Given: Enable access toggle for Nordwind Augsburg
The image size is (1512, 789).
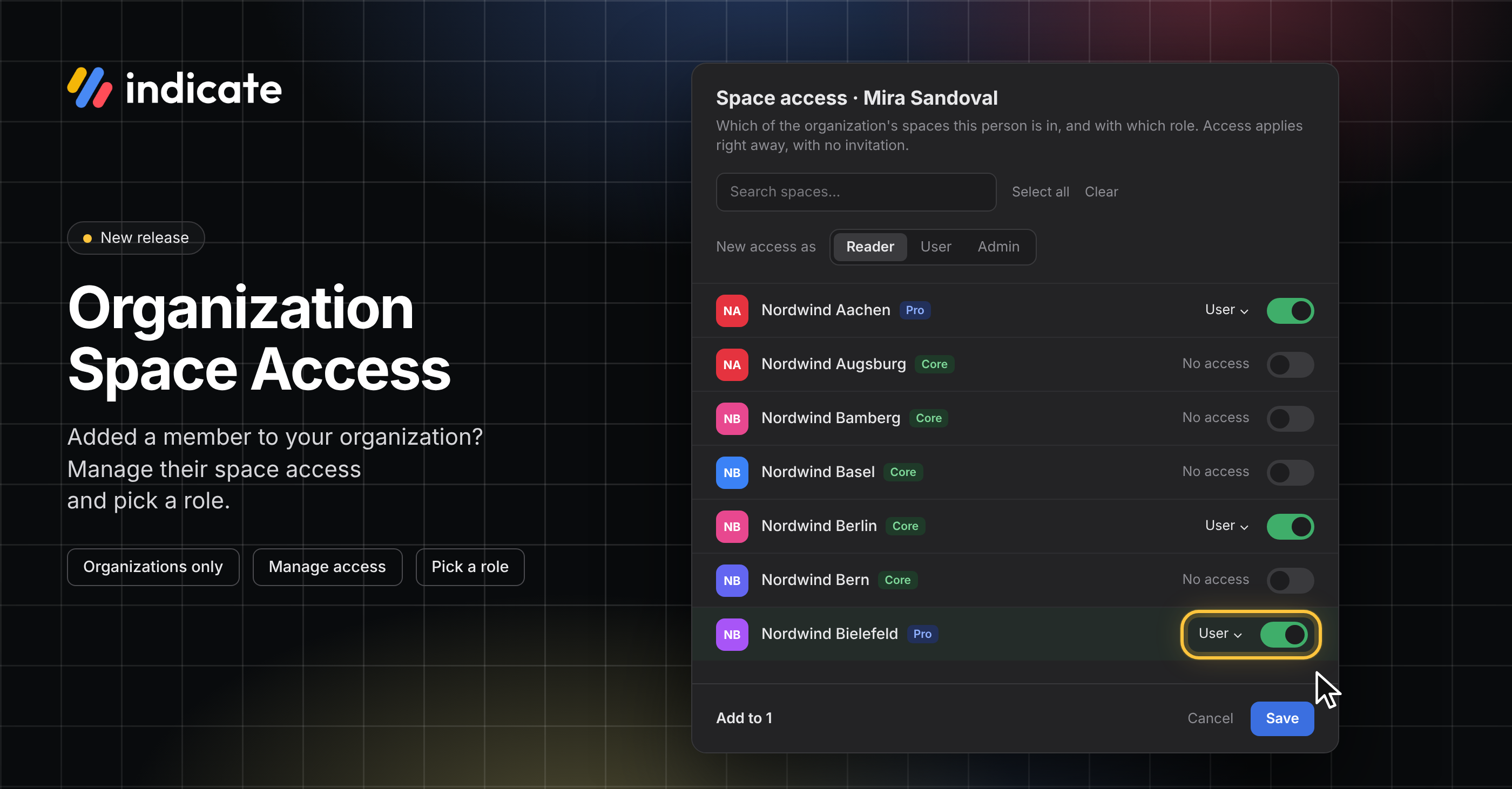Looking at the screenshot, I should [x=1290, y=364].
